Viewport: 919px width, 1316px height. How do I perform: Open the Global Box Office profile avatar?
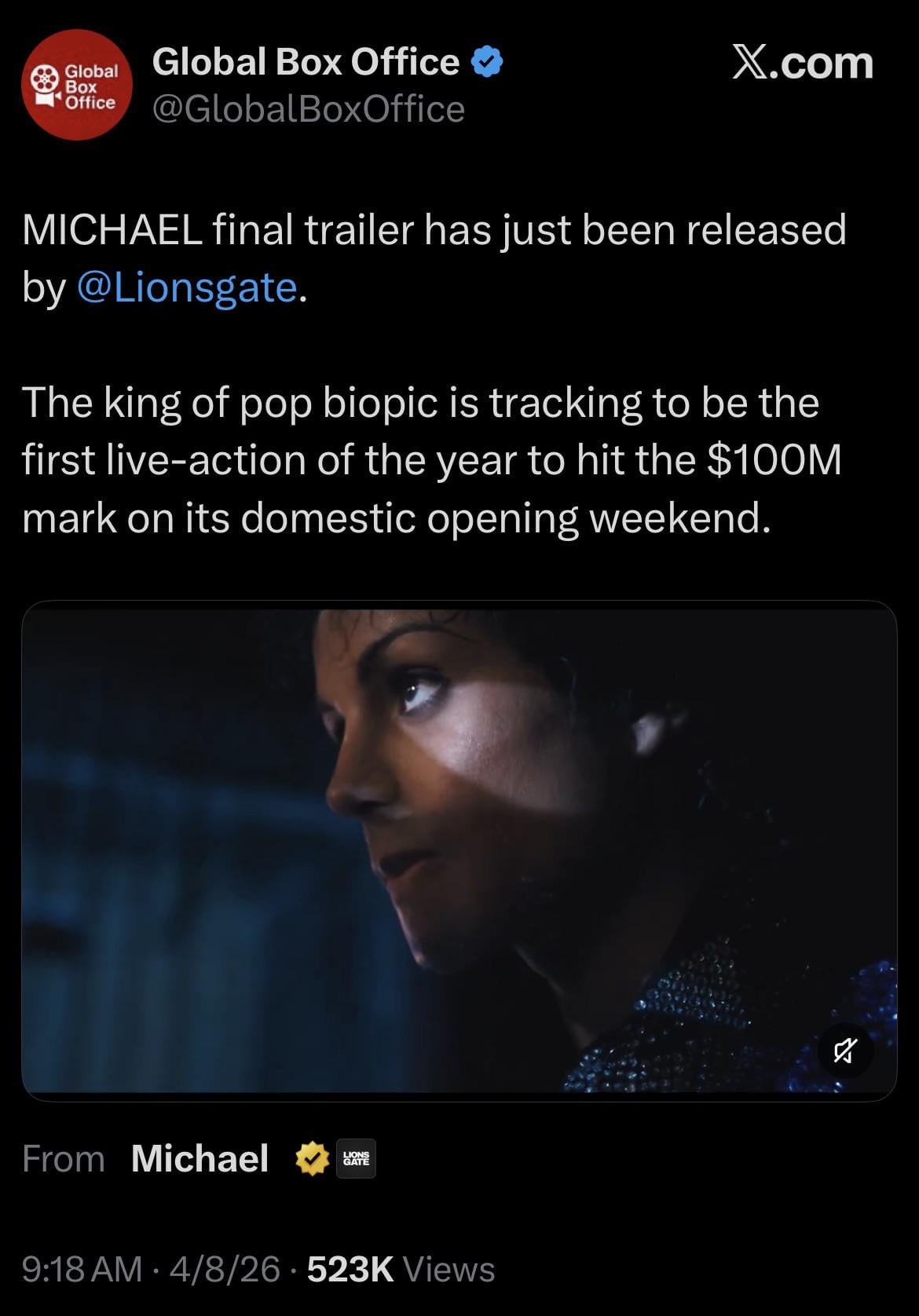pyautogui.click(x=77, y=85)
